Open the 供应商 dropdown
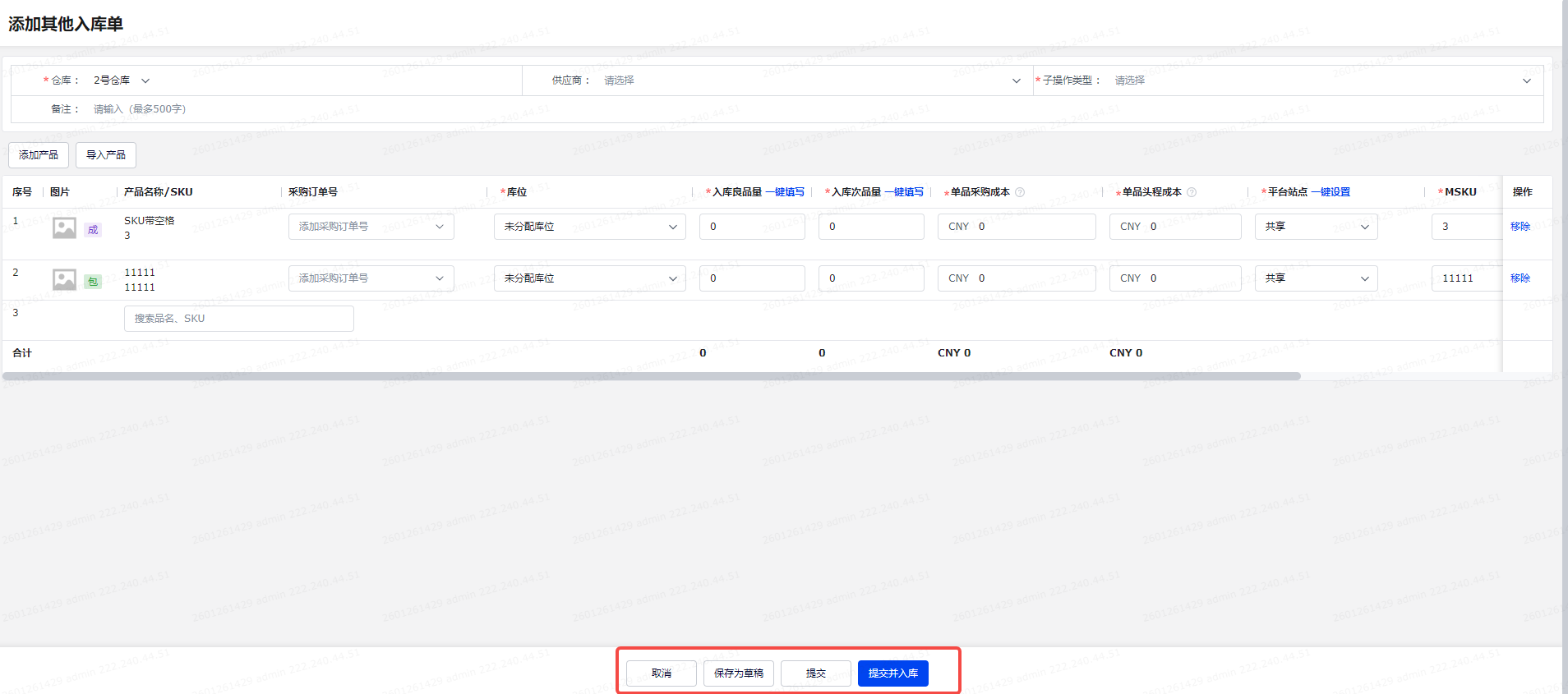Image resolution: width=1568 pixels, height=694 pixels. click(x=812, y=80)
